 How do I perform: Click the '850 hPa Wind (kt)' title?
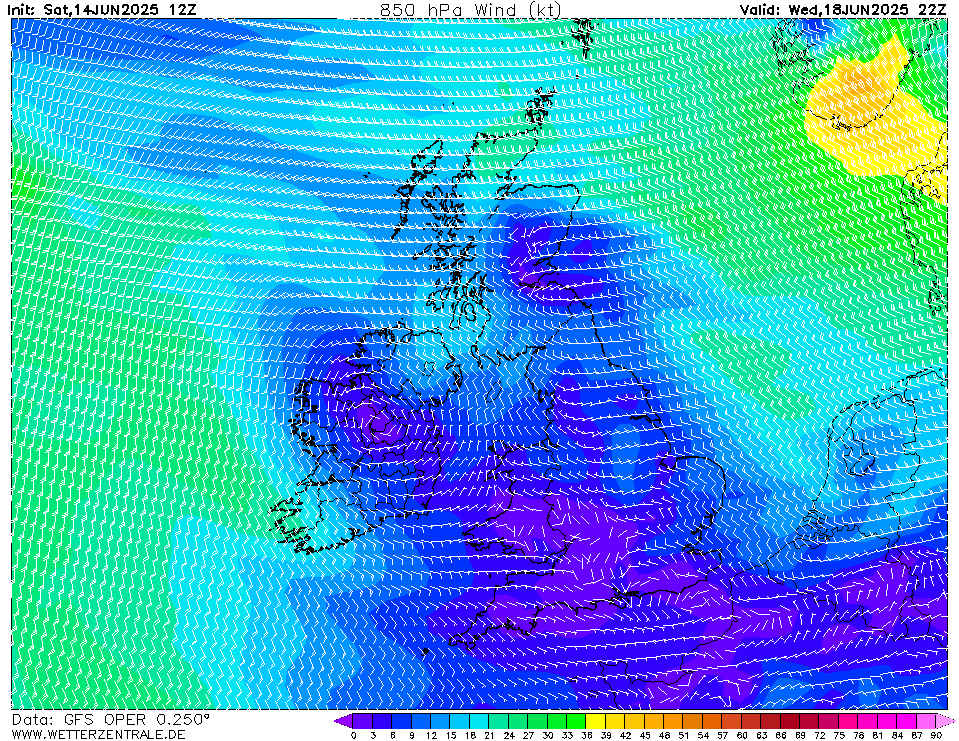click(470, 9)
